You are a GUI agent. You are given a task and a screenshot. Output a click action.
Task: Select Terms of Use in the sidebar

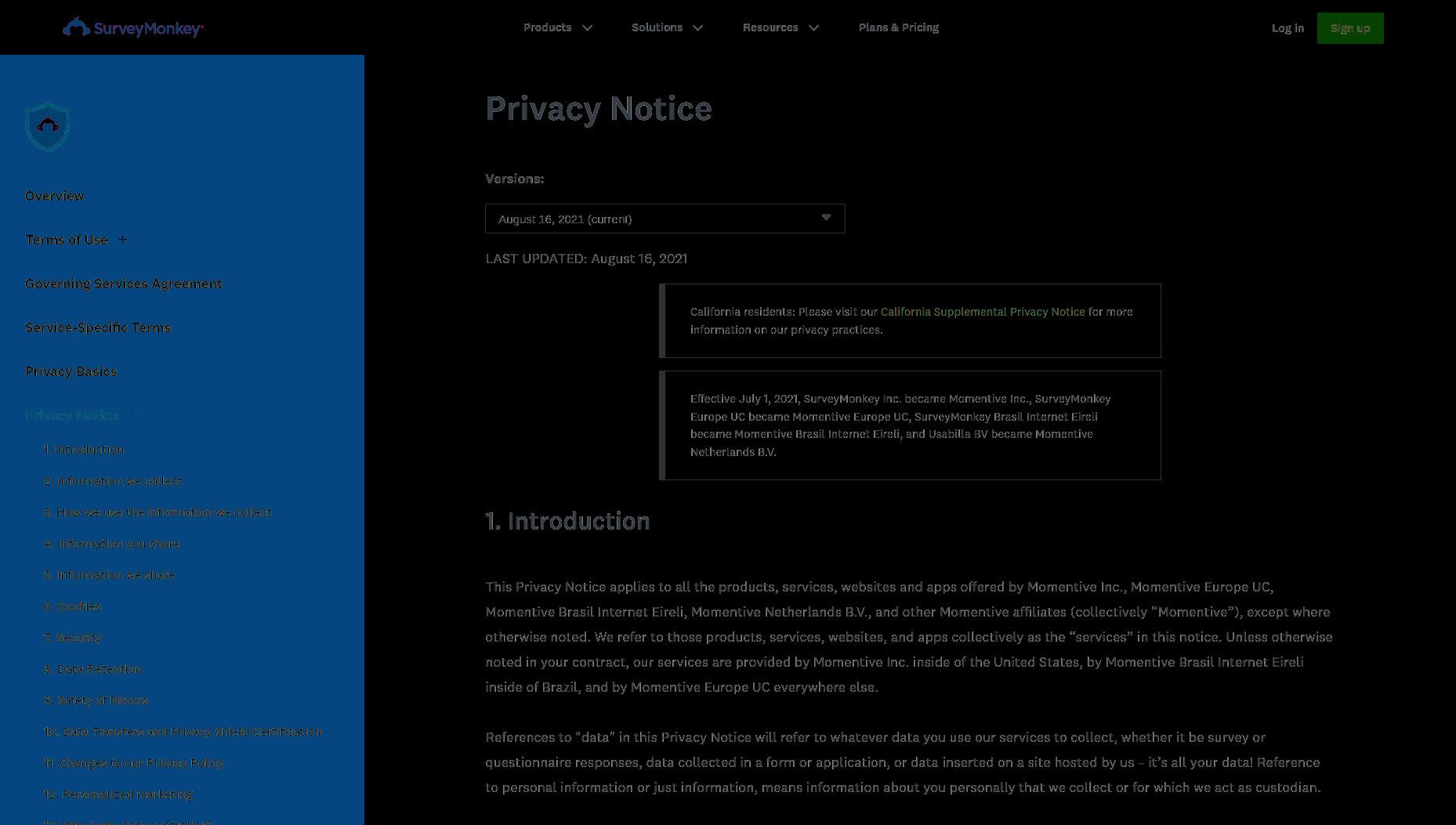[x=67, y=240]
